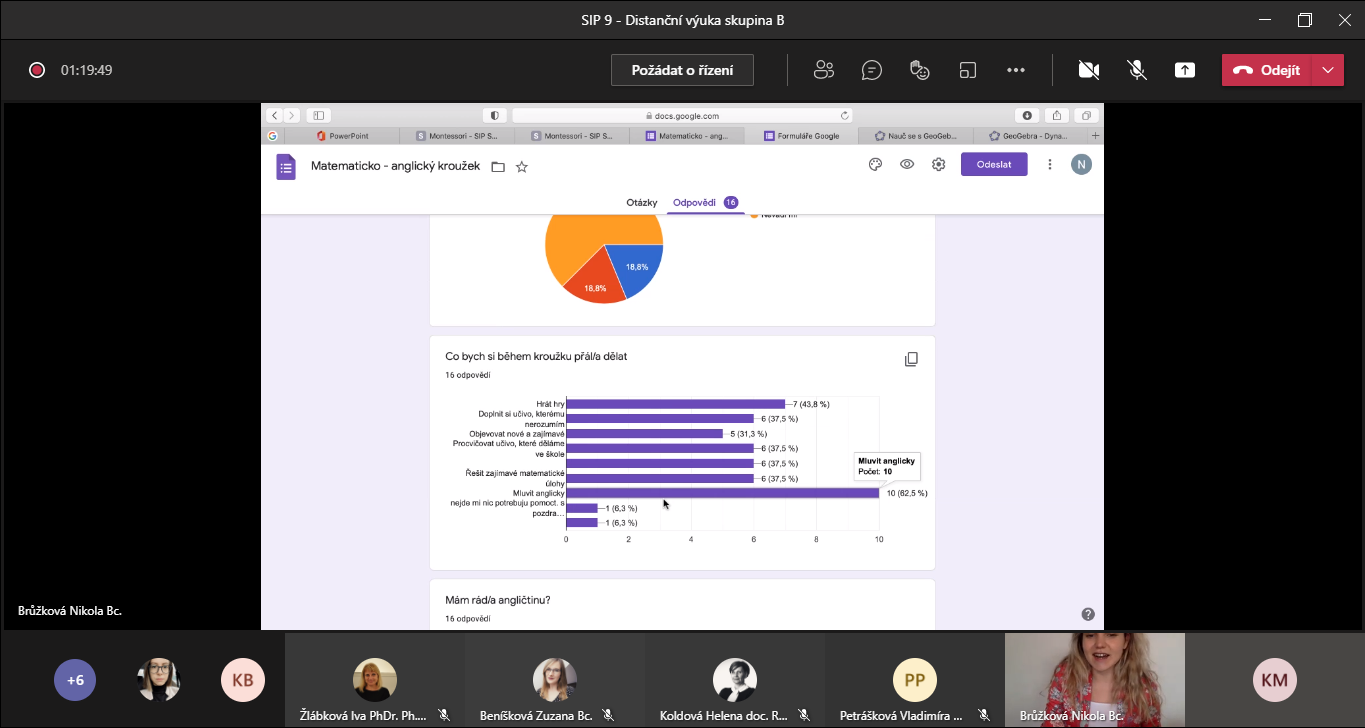This screenshot has width=1365, height=728.
Task: Open the breakout rooms icon
Action: tap(968, 70)
